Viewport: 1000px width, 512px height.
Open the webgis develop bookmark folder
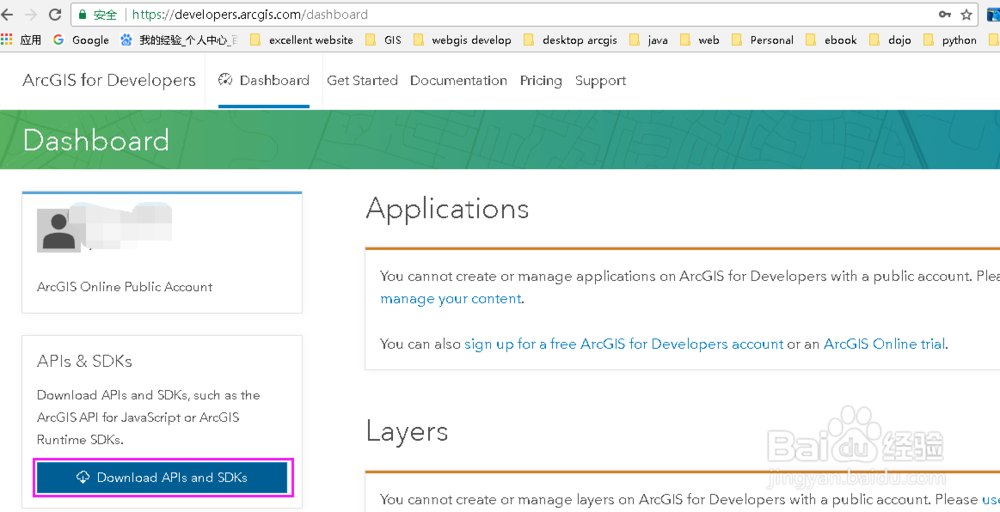pyautogui.click(x=462, y=40)
